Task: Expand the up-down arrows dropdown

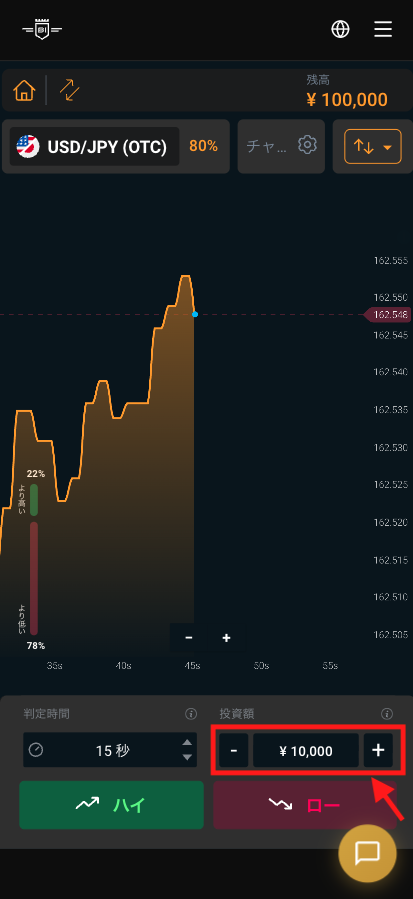Action: coord(373,147)
